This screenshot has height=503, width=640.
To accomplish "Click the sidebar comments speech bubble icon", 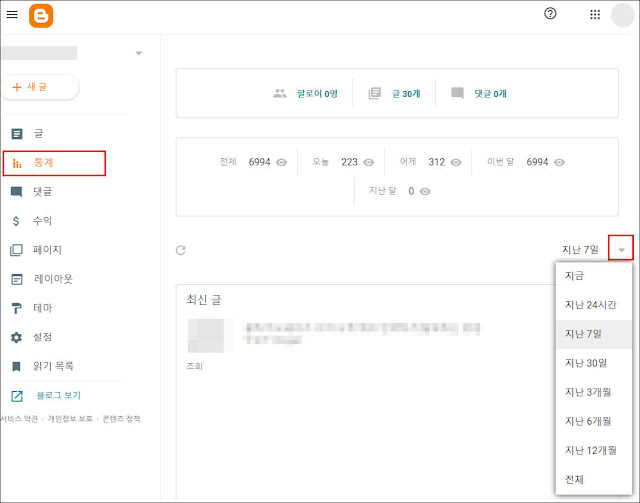I will coord(16,192).
